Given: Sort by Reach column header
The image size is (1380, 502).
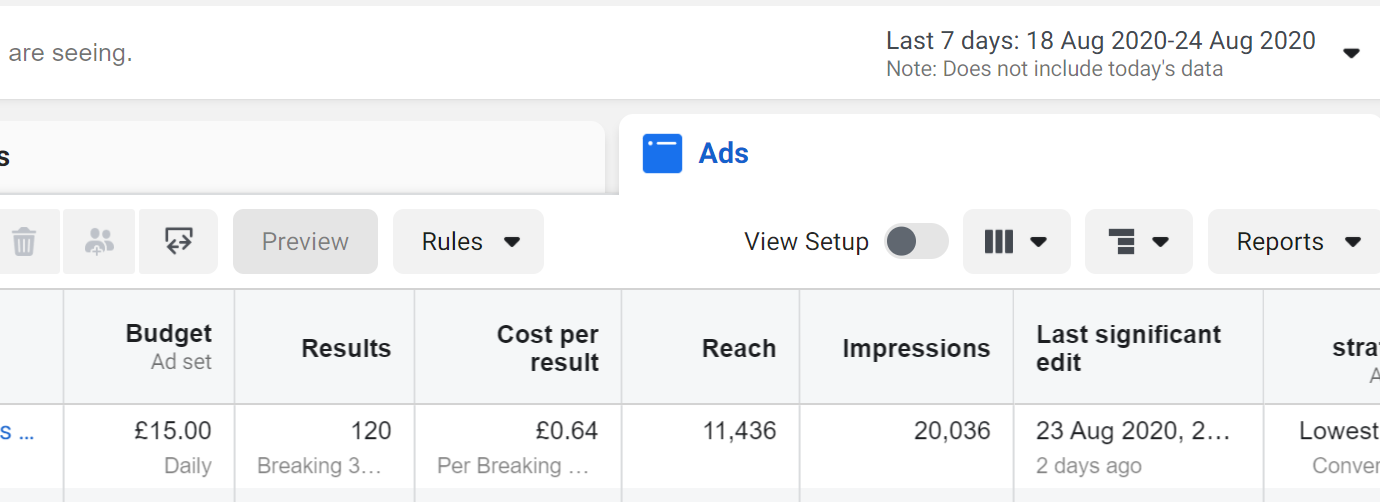Looking at the screenshot, I should (x=738, y=348).
